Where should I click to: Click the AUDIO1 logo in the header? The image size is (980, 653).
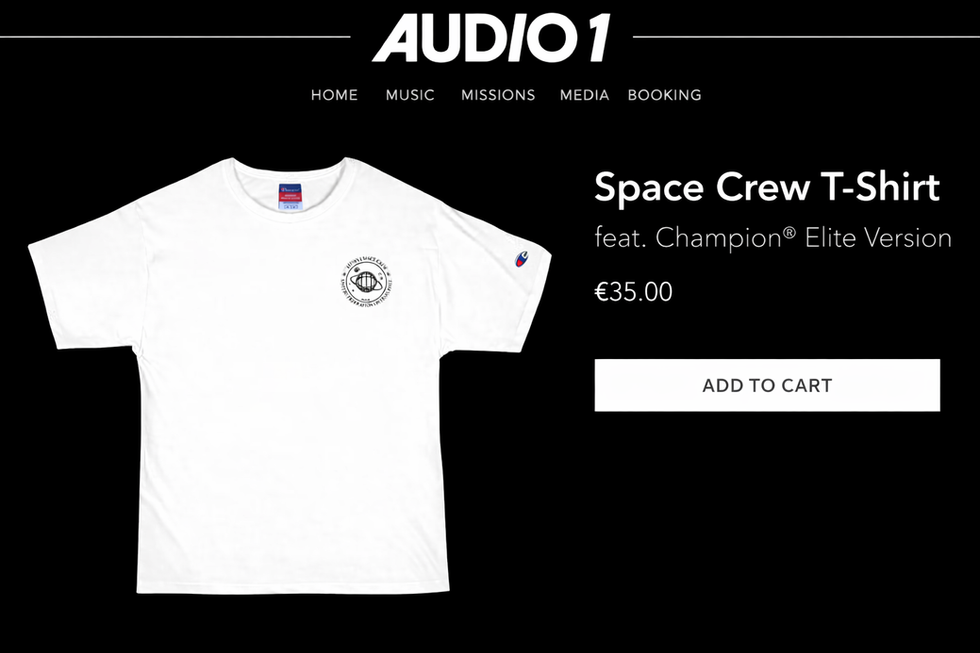[491, 38]
